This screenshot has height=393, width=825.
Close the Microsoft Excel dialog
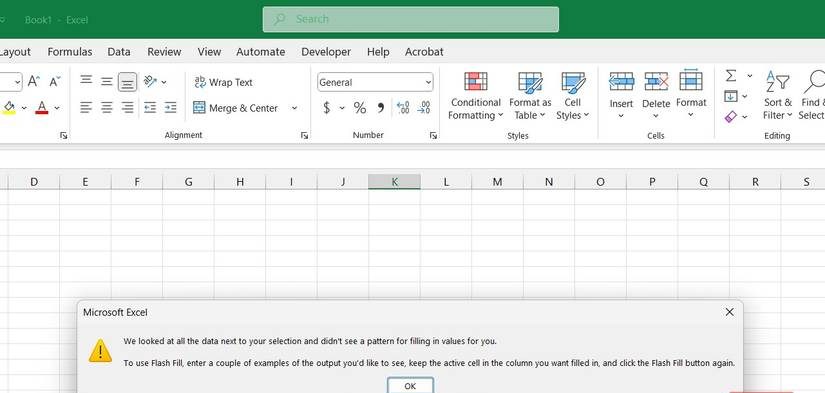[729, 312]
